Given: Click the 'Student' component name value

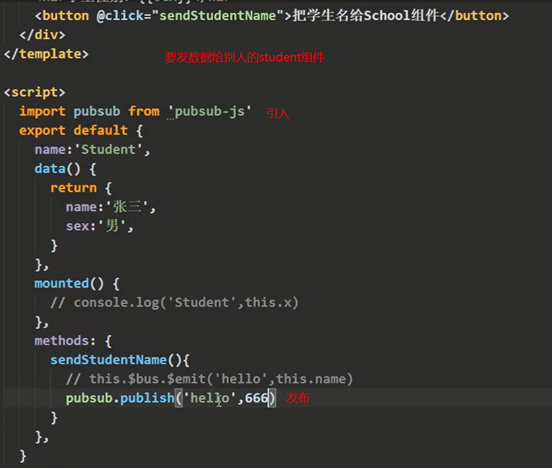Looking at the screenshot, I should coord(108,150).
